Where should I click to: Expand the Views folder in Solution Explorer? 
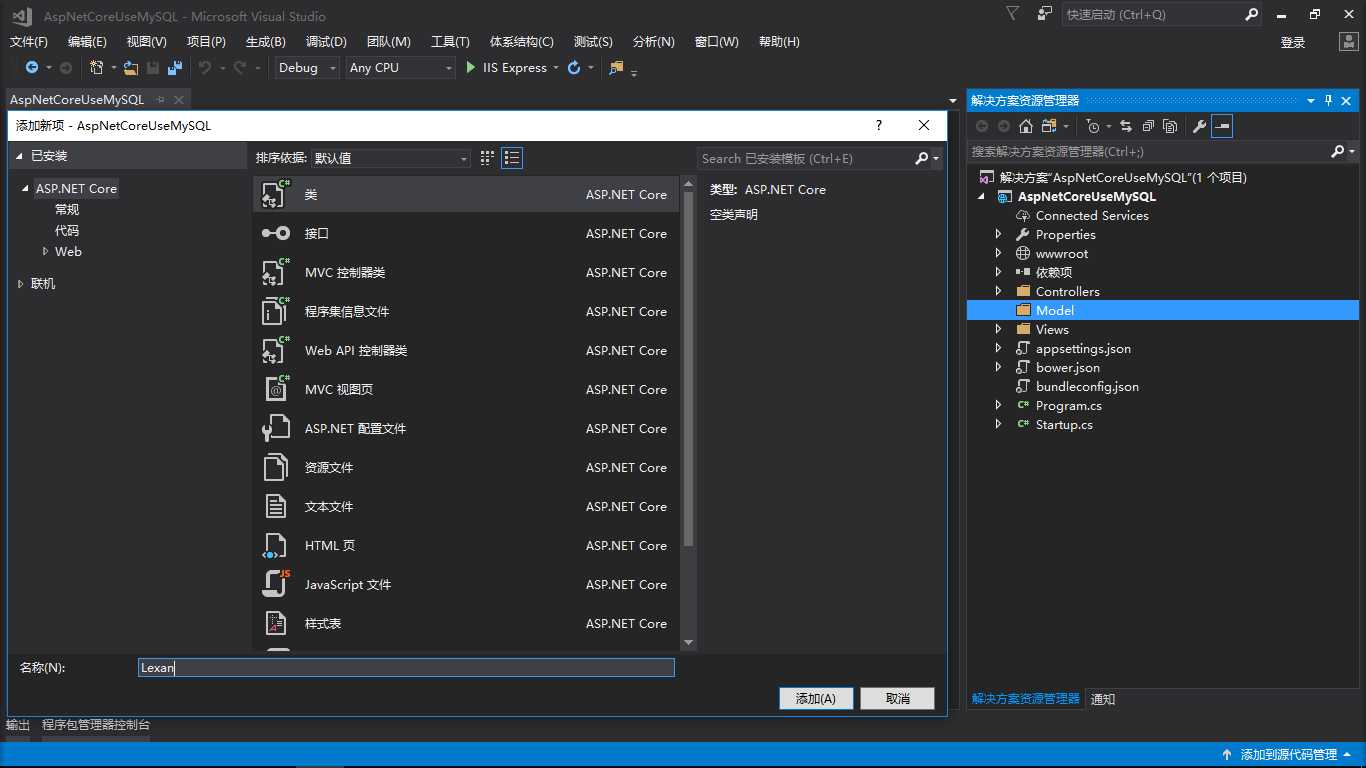998,329
